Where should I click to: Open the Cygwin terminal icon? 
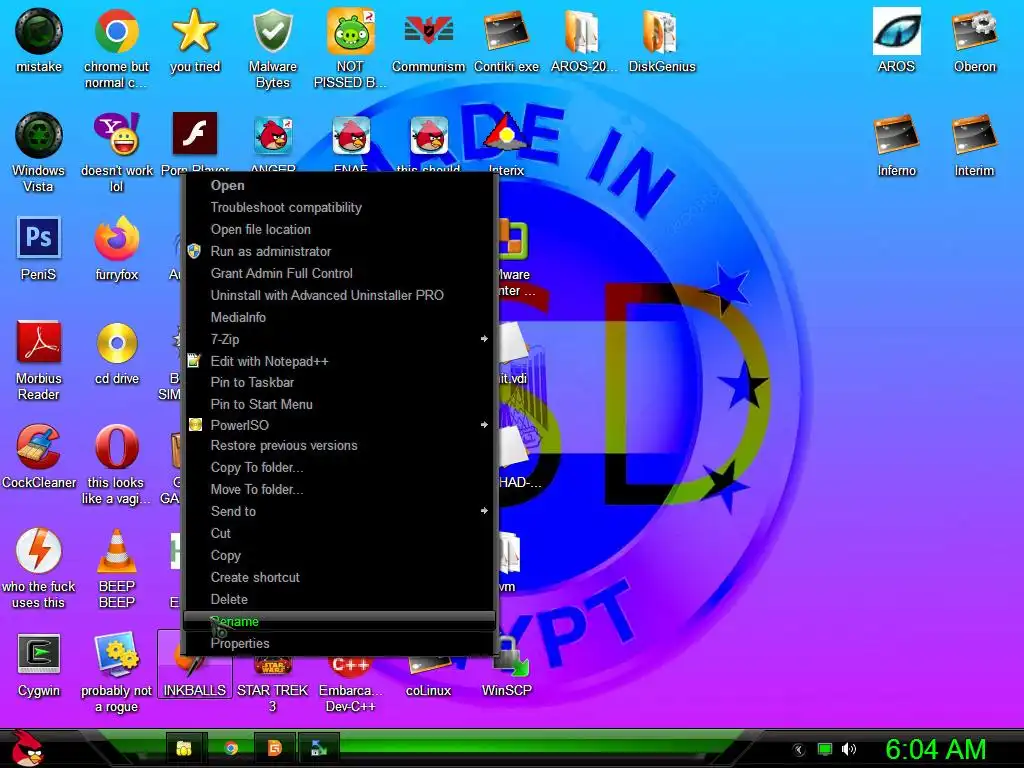pos(39,654)
